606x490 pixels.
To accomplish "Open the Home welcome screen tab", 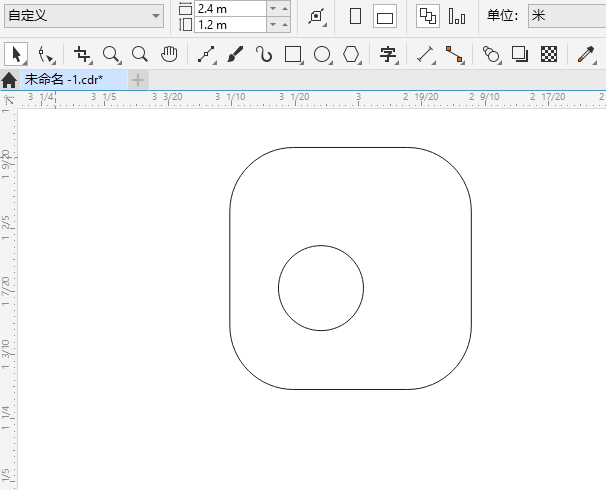I will point(9,80).
